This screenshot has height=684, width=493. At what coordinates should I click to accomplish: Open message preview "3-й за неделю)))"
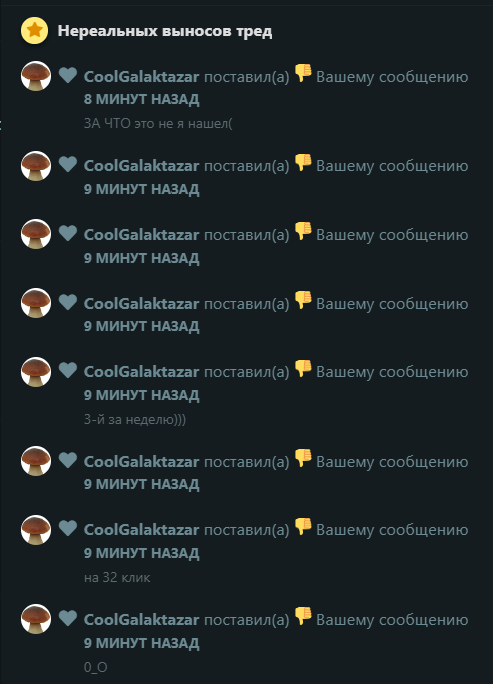[135, 419]
